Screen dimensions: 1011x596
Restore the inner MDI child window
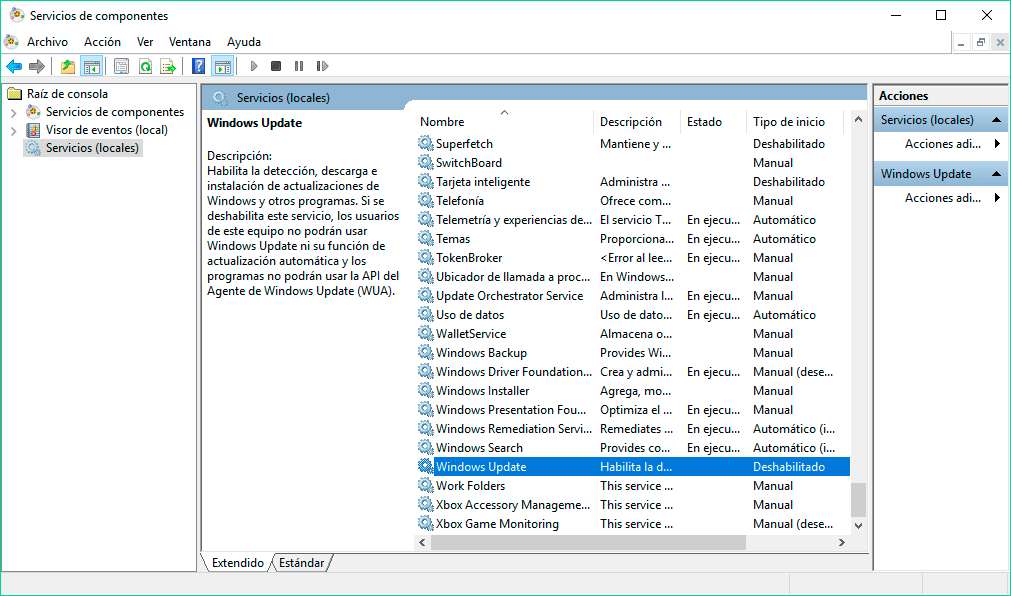(x=981, y=43)
